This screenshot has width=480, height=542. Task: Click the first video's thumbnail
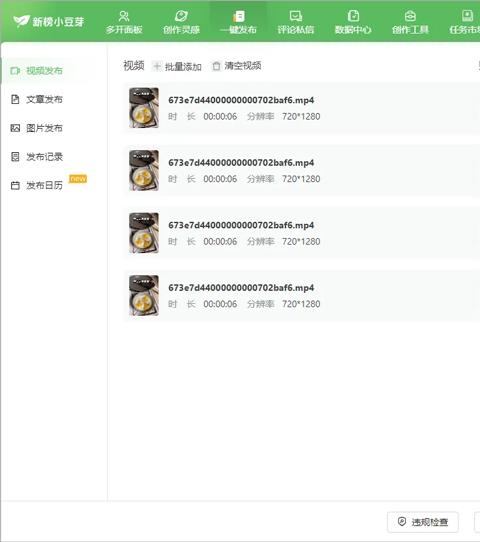tap(144, 108)
